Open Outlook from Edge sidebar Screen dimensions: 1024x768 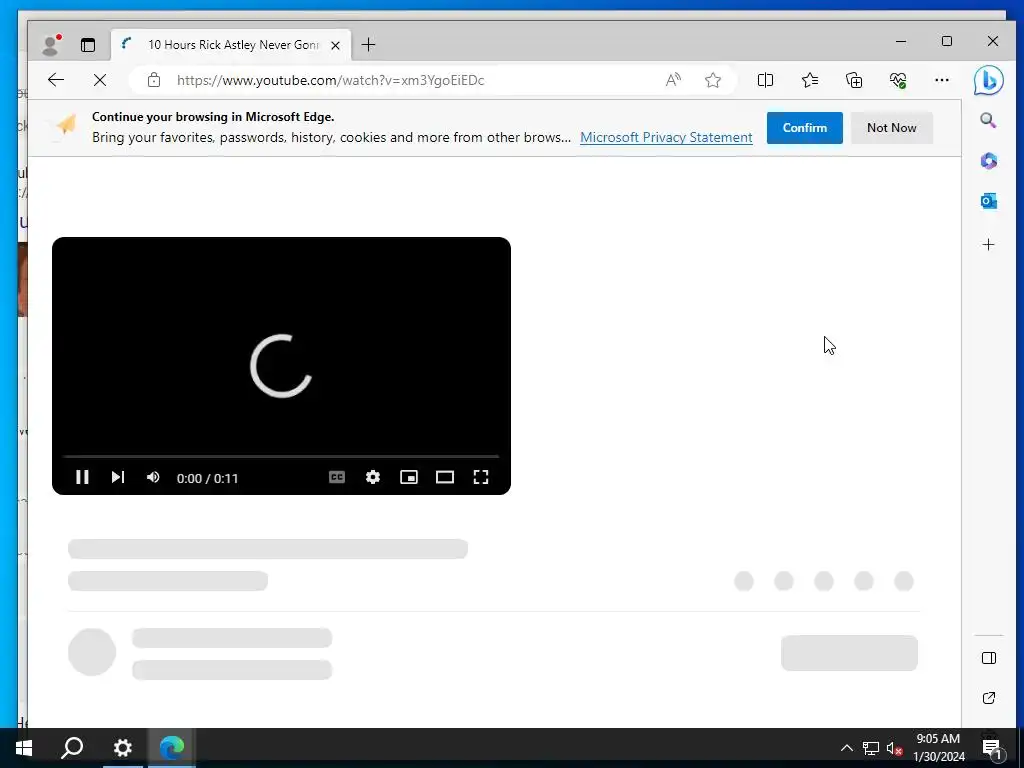pyautogui.click(x=989, y=201)
